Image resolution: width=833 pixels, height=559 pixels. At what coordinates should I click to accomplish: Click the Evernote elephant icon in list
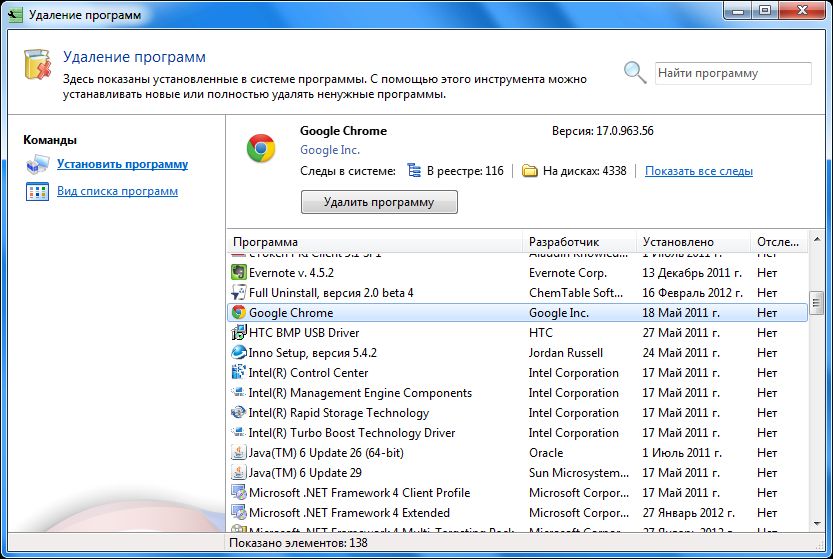(239, 273)
